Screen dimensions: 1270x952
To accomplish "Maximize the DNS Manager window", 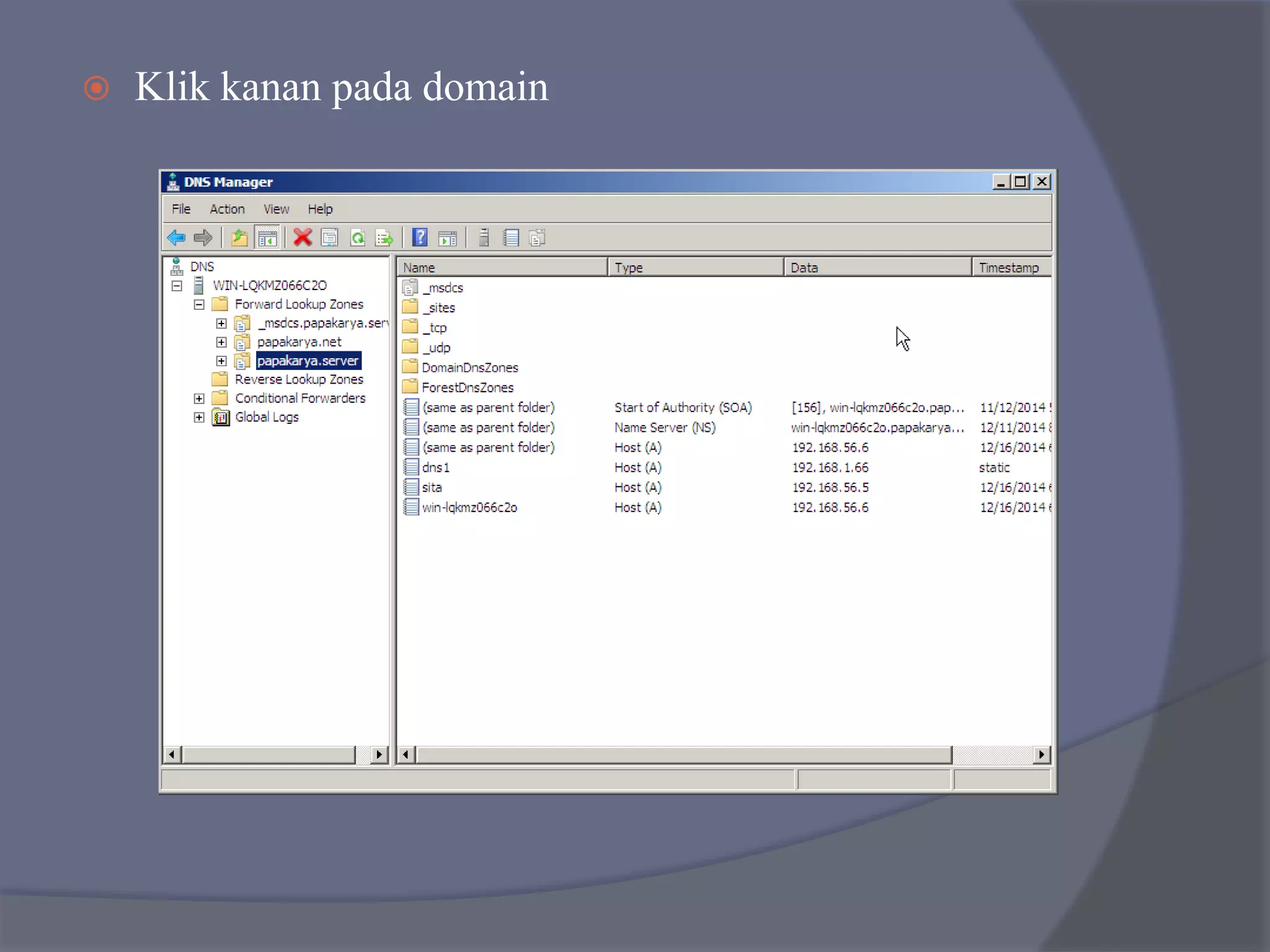I will [x=1021, y=182].
